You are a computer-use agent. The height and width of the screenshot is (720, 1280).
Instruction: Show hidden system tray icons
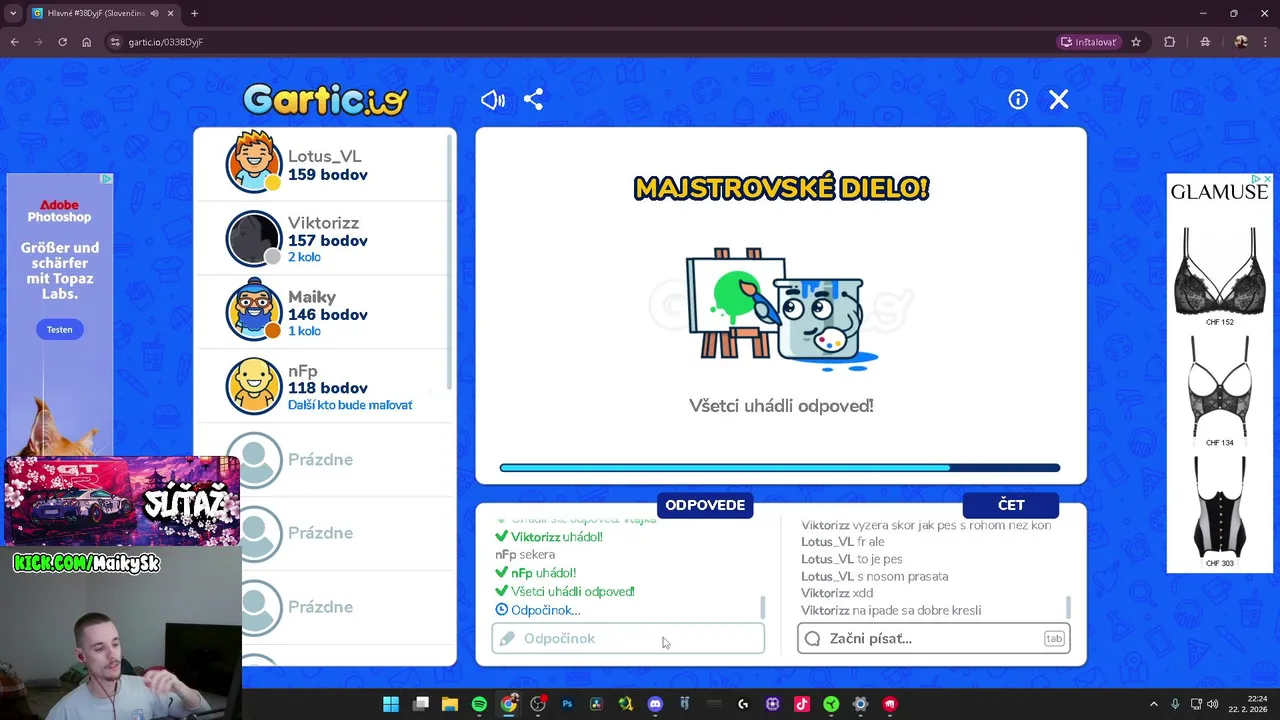click(x=1153, y=704)
